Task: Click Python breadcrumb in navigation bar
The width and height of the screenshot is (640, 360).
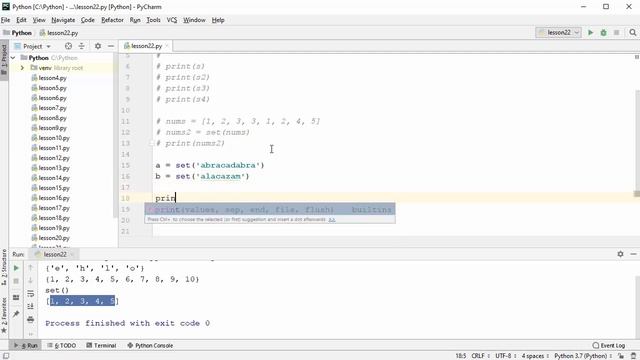Action: click(x=18, y=33)
